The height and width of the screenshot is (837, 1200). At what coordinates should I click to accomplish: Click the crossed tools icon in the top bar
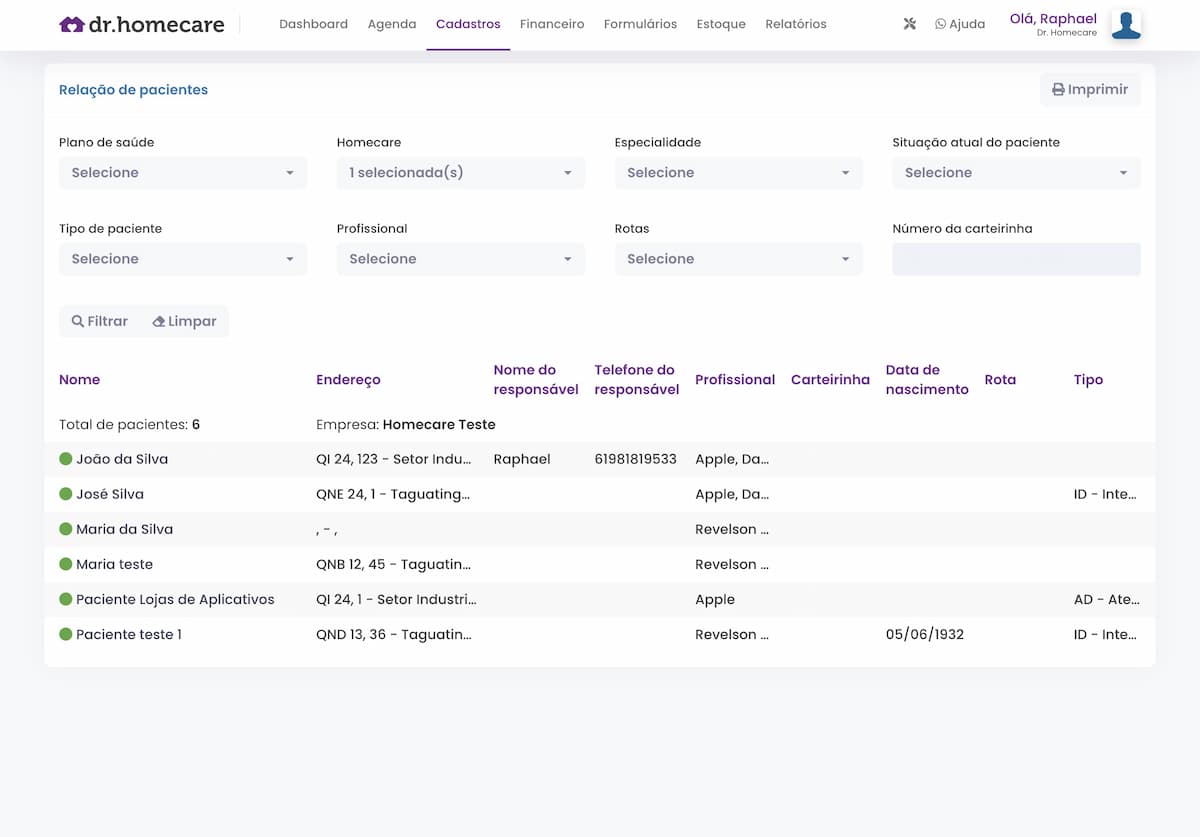[909, 23]
